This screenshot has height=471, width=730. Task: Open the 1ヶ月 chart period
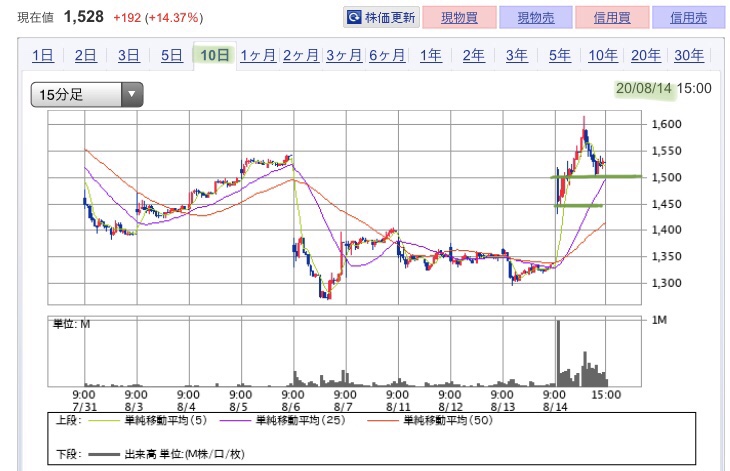(258, 55)
